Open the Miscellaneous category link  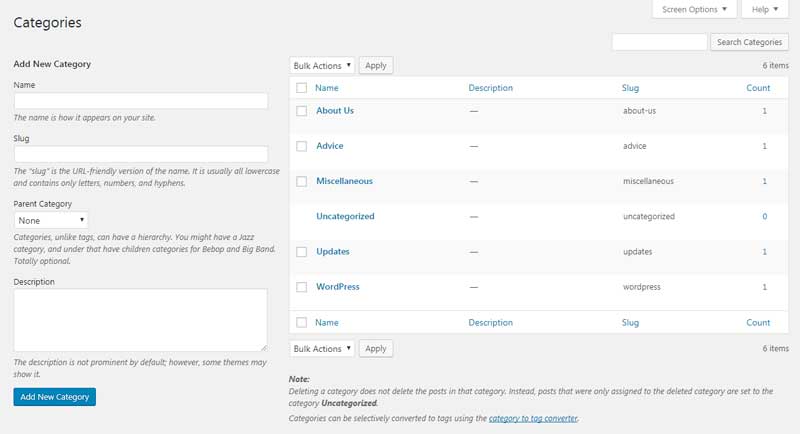tap(344, 181)
